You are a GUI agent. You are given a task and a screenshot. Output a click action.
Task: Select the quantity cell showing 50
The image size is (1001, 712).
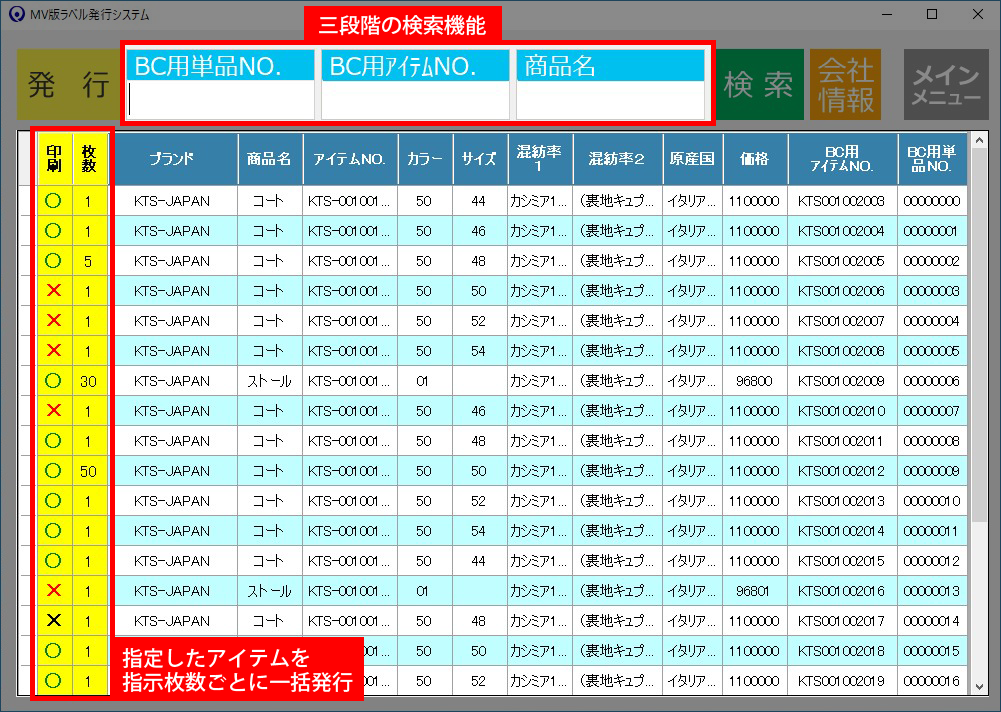(x=89, y=471)
